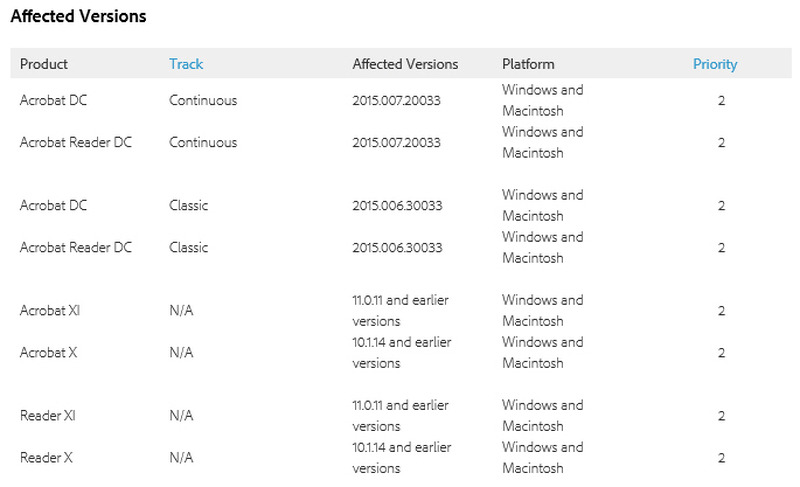Click the Track column header link

[186, 64]
